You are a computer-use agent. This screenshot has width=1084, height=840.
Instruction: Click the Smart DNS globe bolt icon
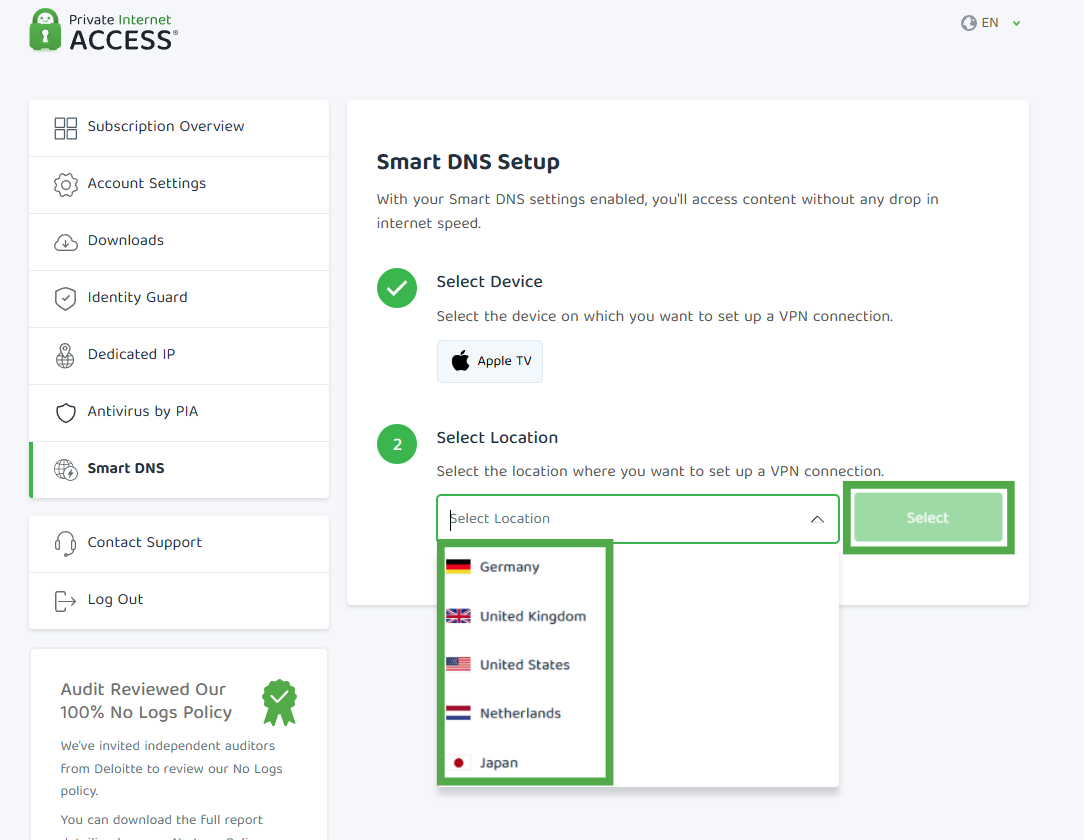(x=66, y=469)
